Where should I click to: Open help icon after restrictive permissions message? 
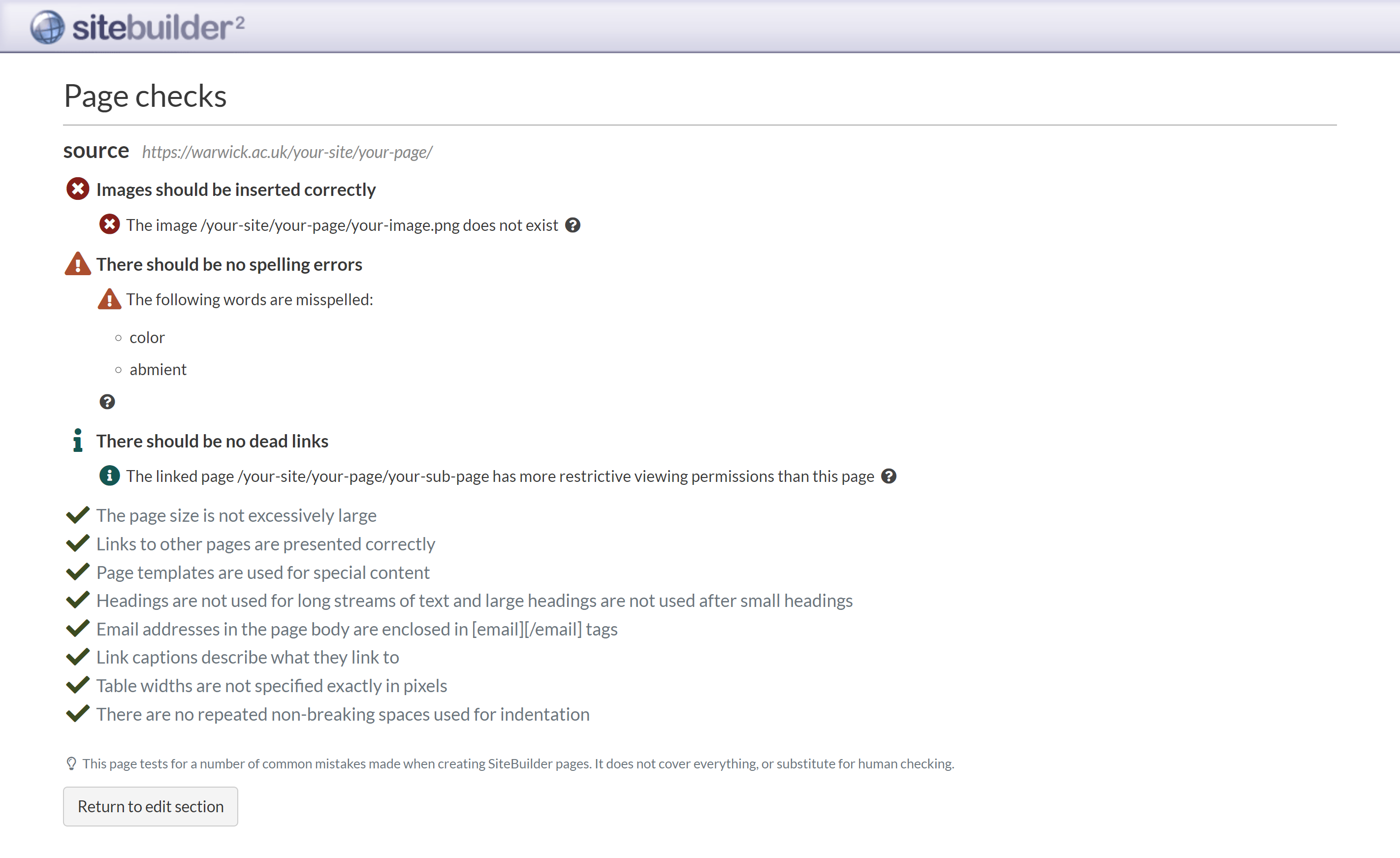[889, 476]
